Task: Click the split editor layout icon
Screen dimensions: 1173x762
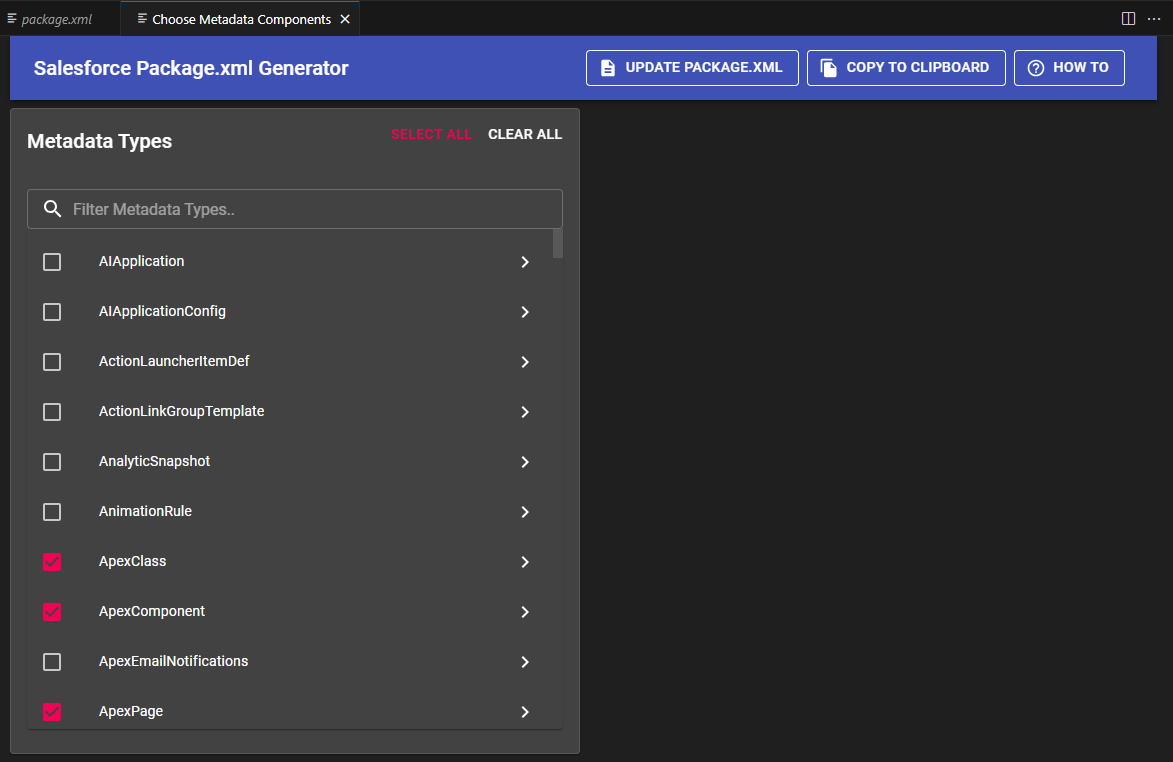Action: (1128, 19)
